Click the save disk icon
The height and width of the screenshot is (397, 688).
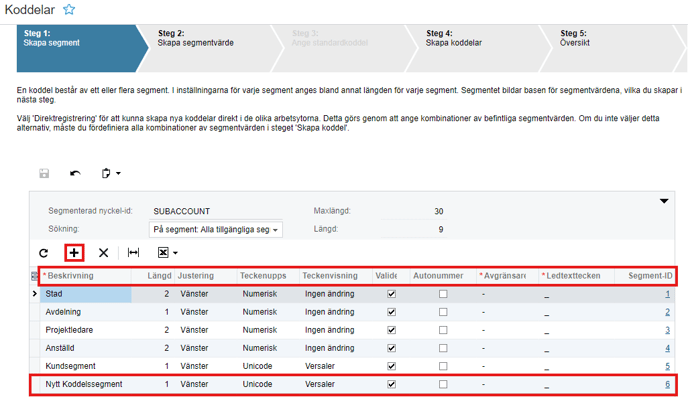coord(44,173)
